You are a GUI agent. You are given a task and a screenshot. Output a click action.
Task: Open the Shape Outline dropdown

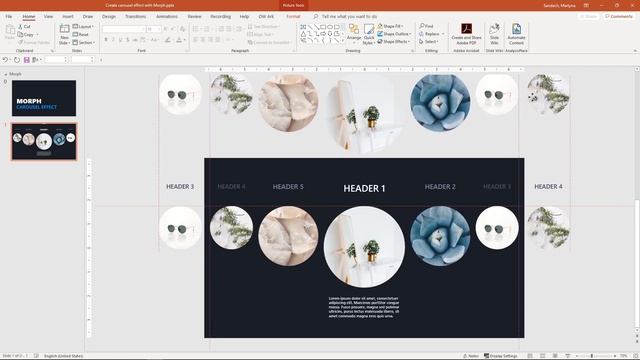[394, 34]
